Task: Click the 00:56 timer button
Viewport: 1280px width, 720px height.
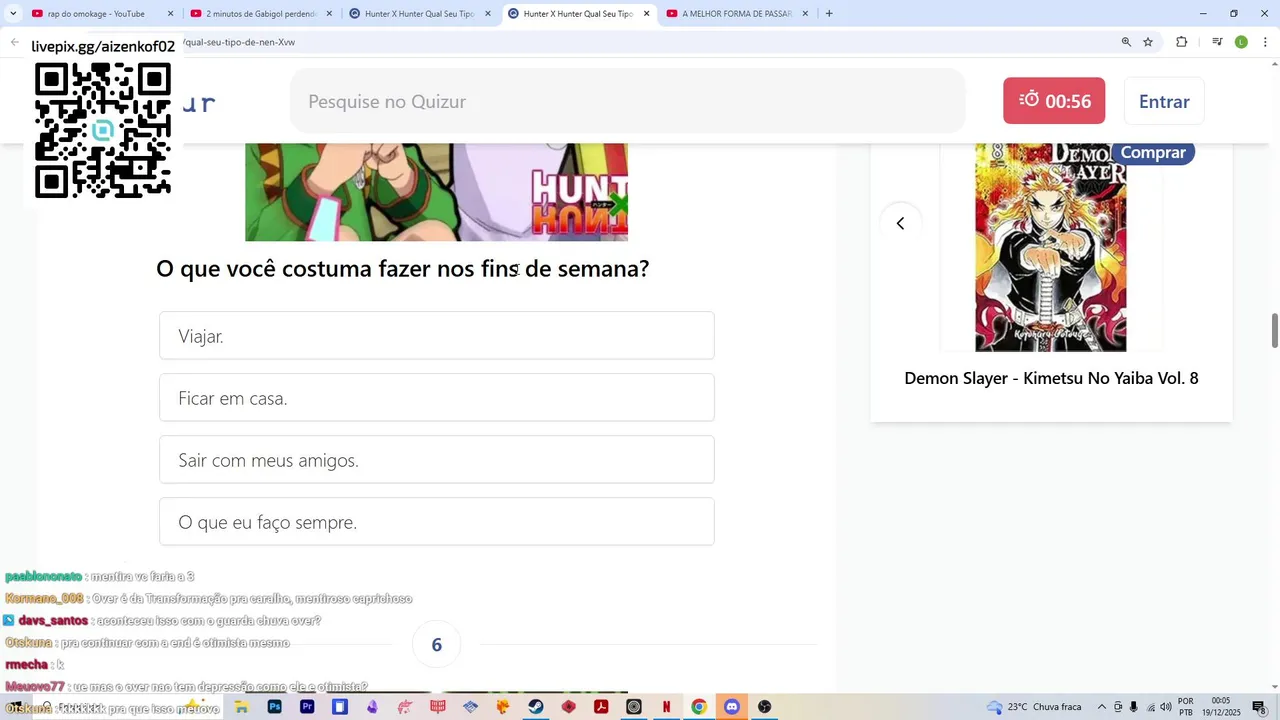Action: [x=1054, y=101]
